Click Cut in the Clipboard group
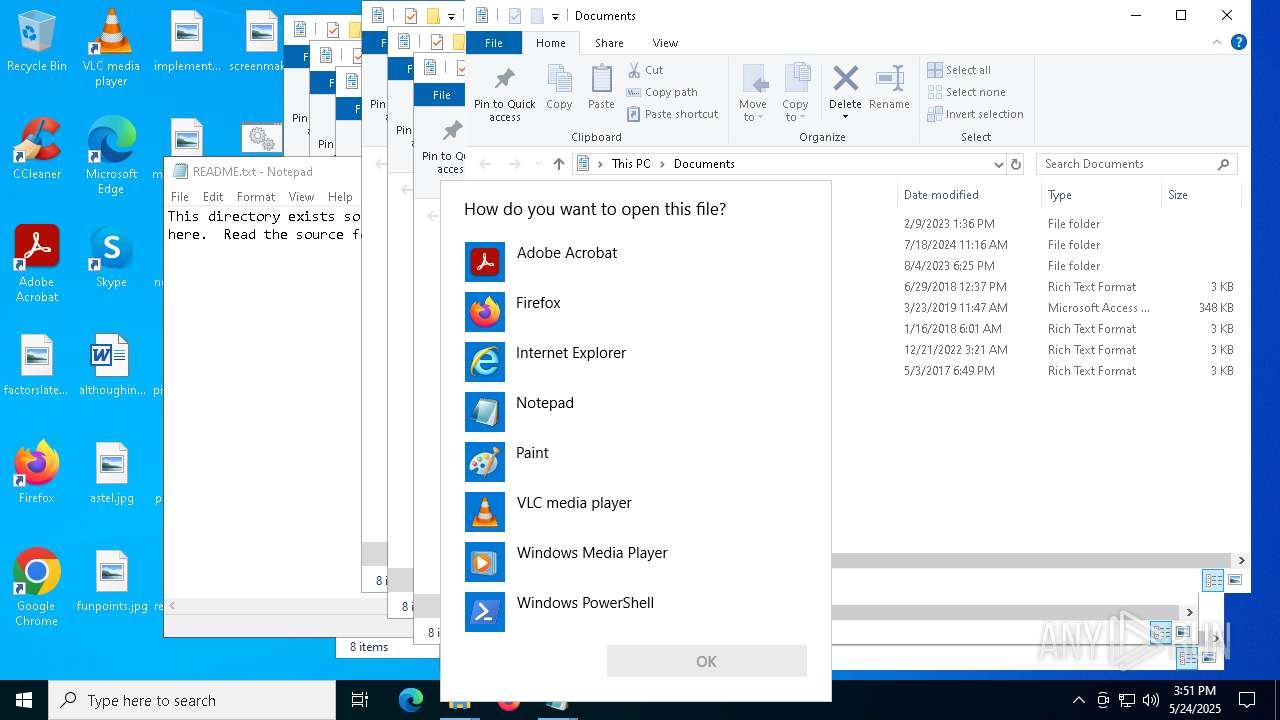Screen dimensions: 1280x720 [x=645, y=70]
